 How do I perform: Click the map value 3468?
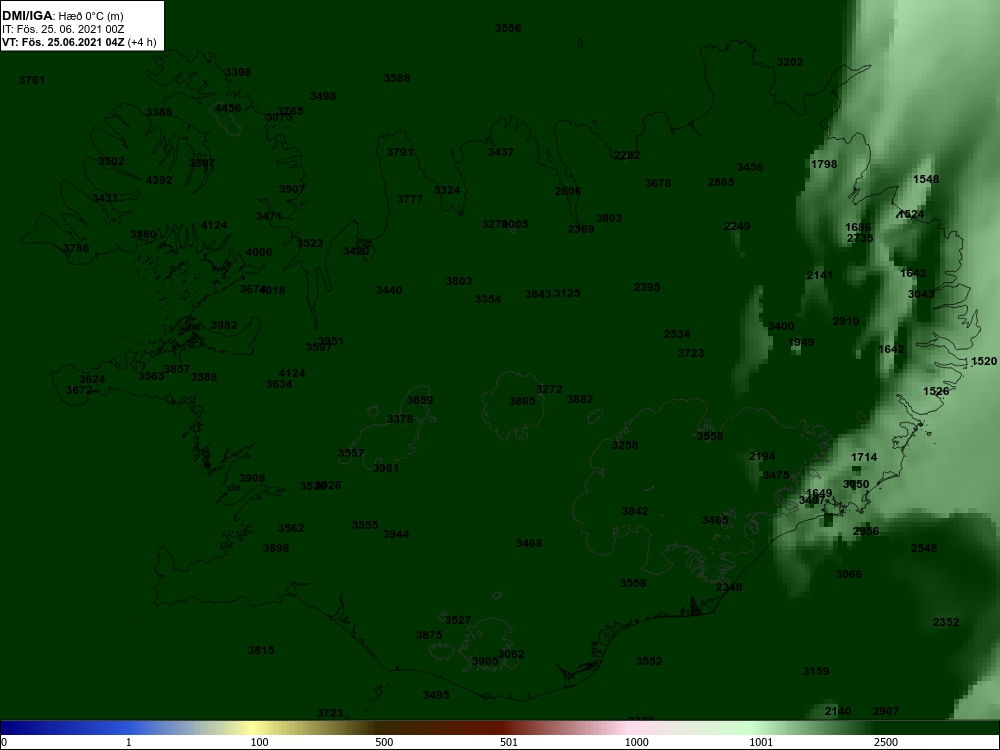pos(529,543)
